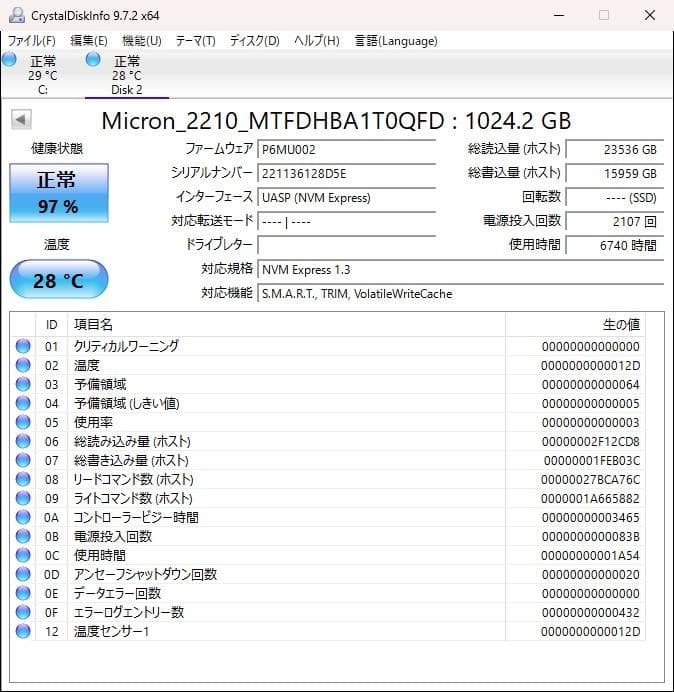Click status orb of アンセーフシャットダウン回数 row
The height and width of the screenshot is (692, 674).
pyautogui.click(x=23, y=574)
